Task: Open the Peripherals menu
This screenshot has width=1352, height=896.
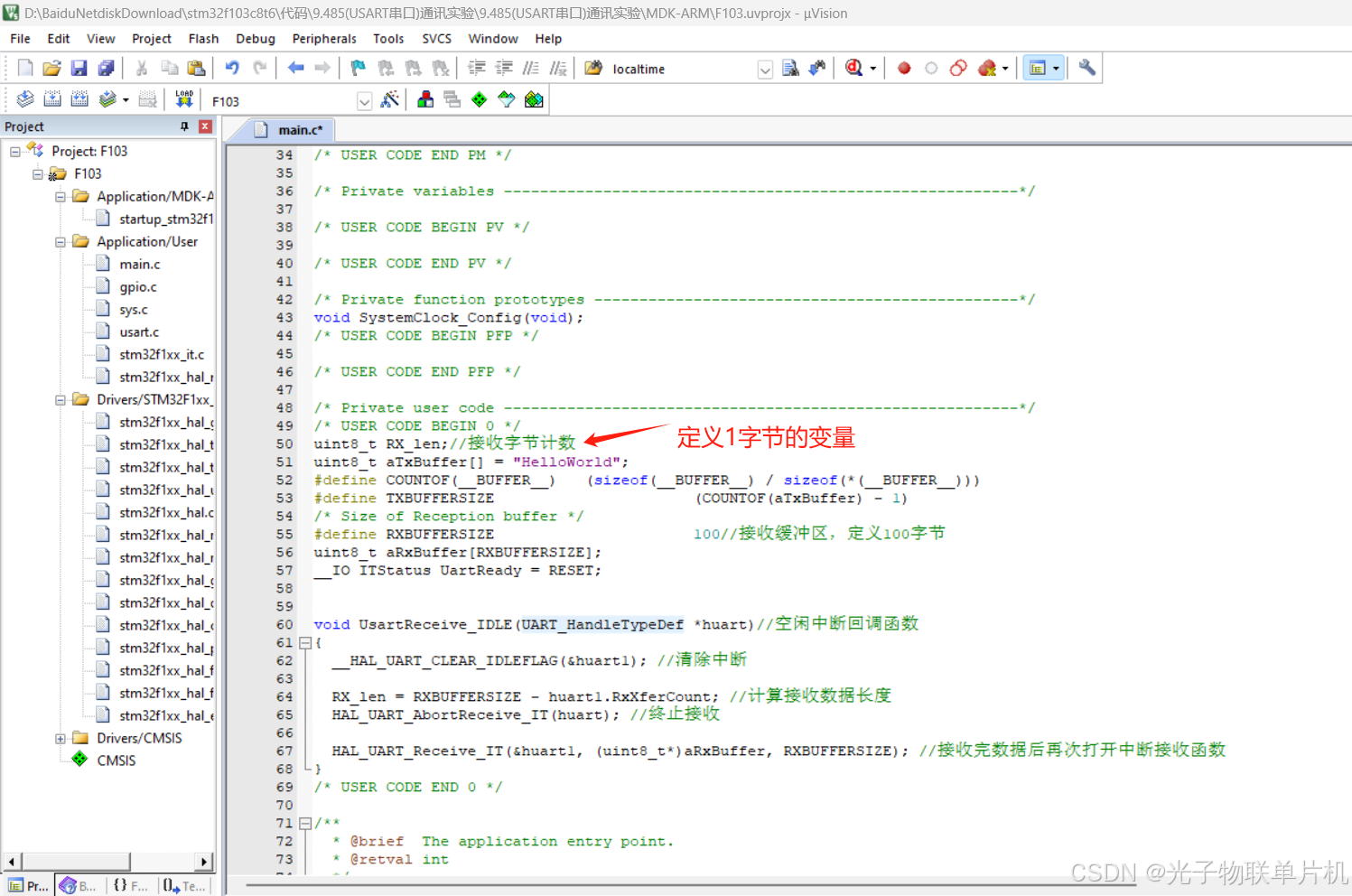Action: (x=324, y=39)
